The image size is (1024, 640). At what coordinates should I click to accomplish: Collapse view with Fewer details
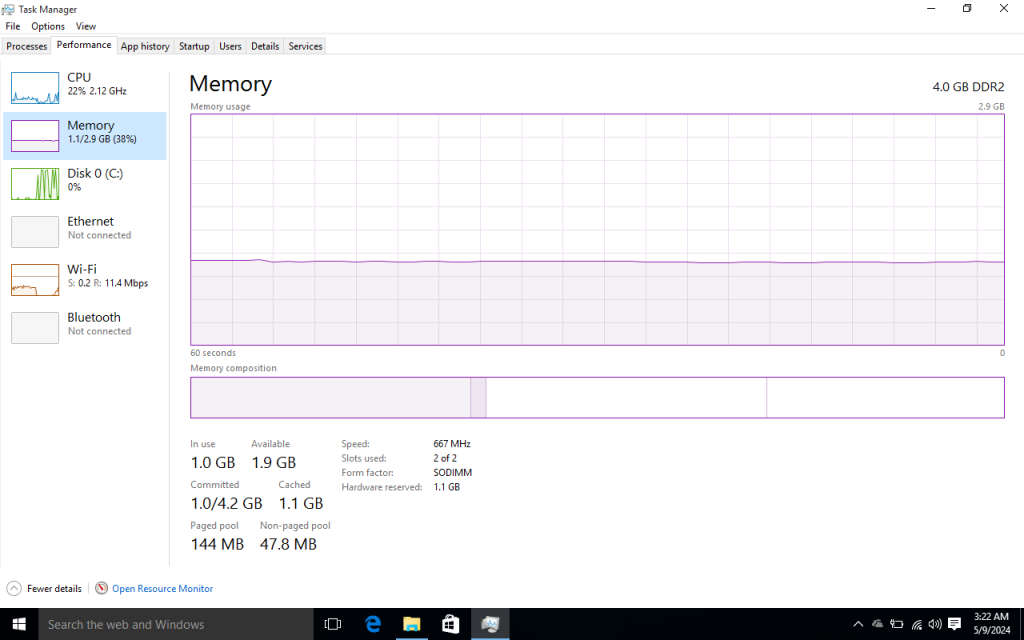pos(44,588)
